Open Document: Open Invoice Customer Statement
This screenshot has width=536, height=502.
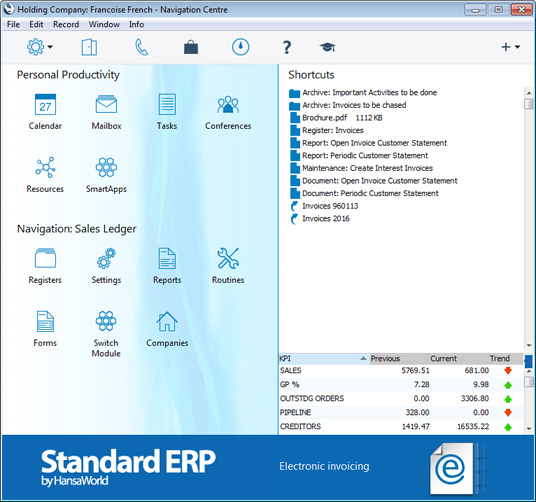click(374, 181)
